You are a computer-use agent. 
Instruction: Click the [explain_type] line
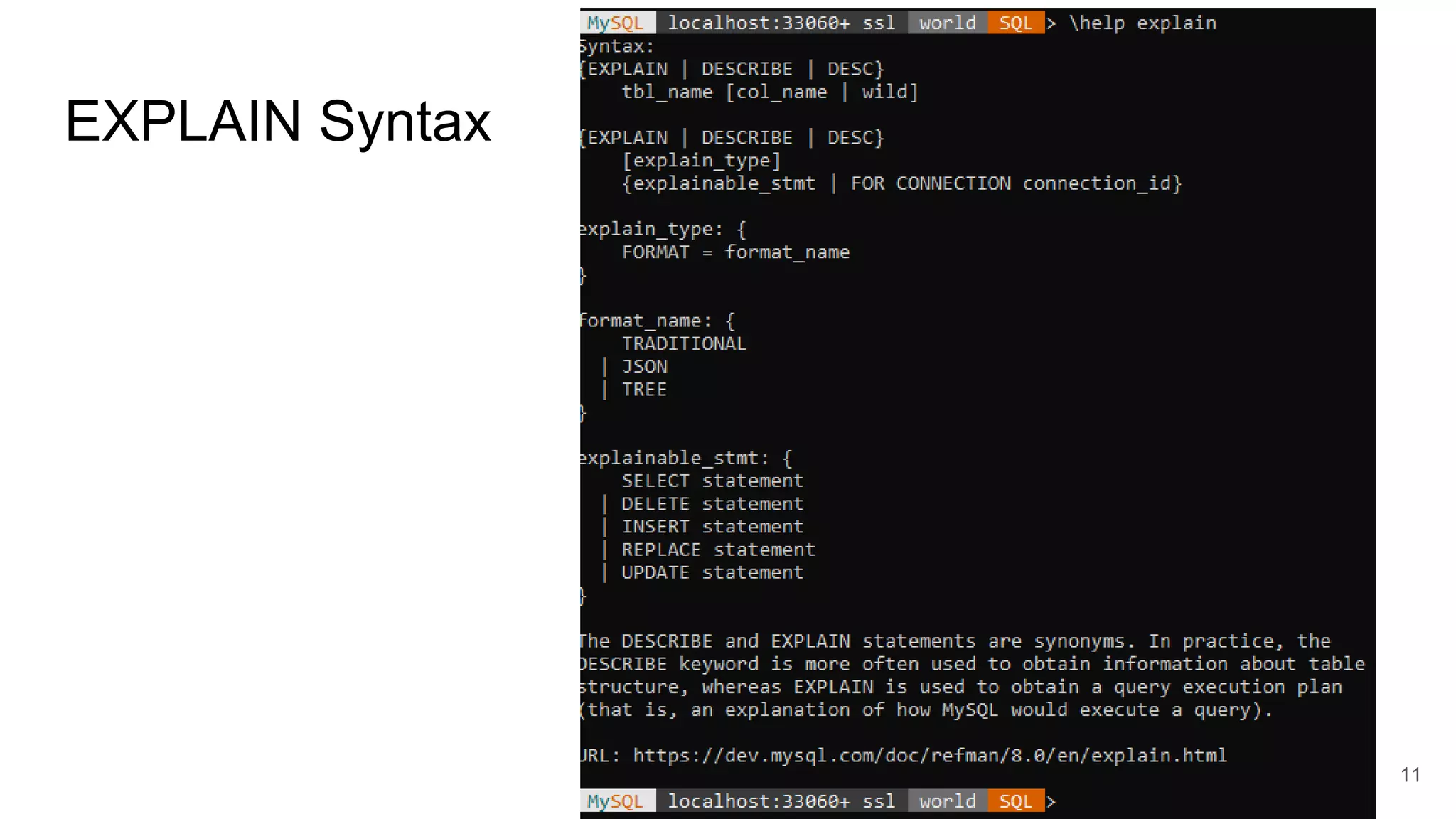(x=702, y=161)
